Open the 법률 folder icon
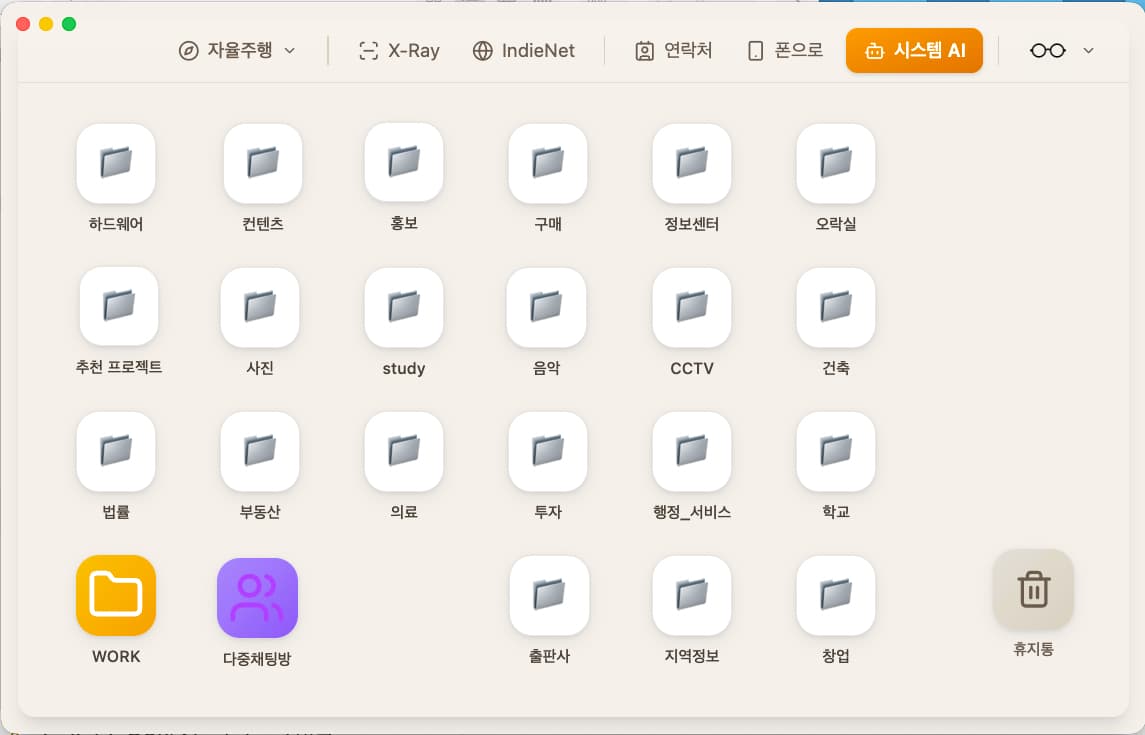1145x735 pixels. click(116, 451)
